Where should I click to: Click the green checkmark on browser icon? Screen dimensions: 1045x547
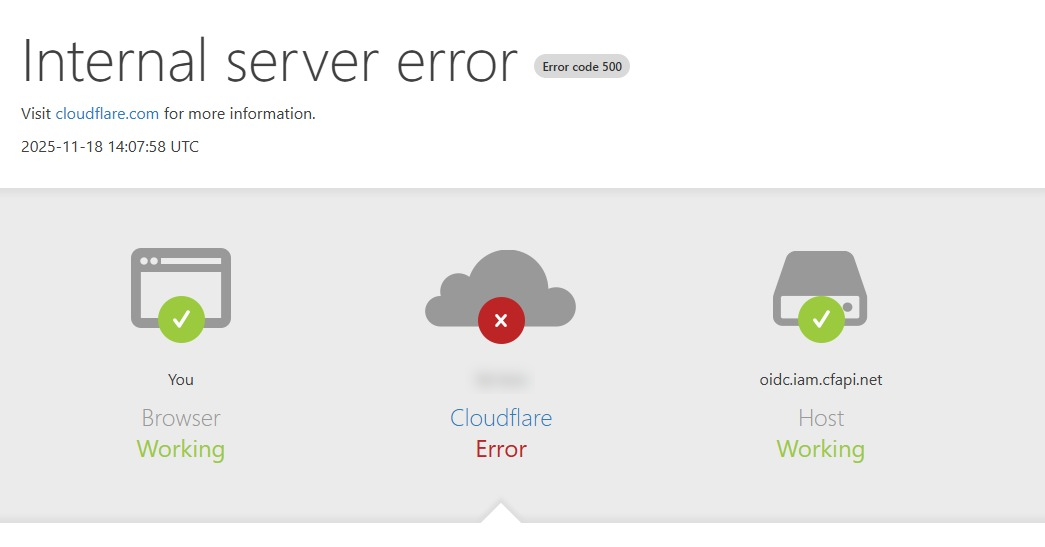tap(181, 319)
